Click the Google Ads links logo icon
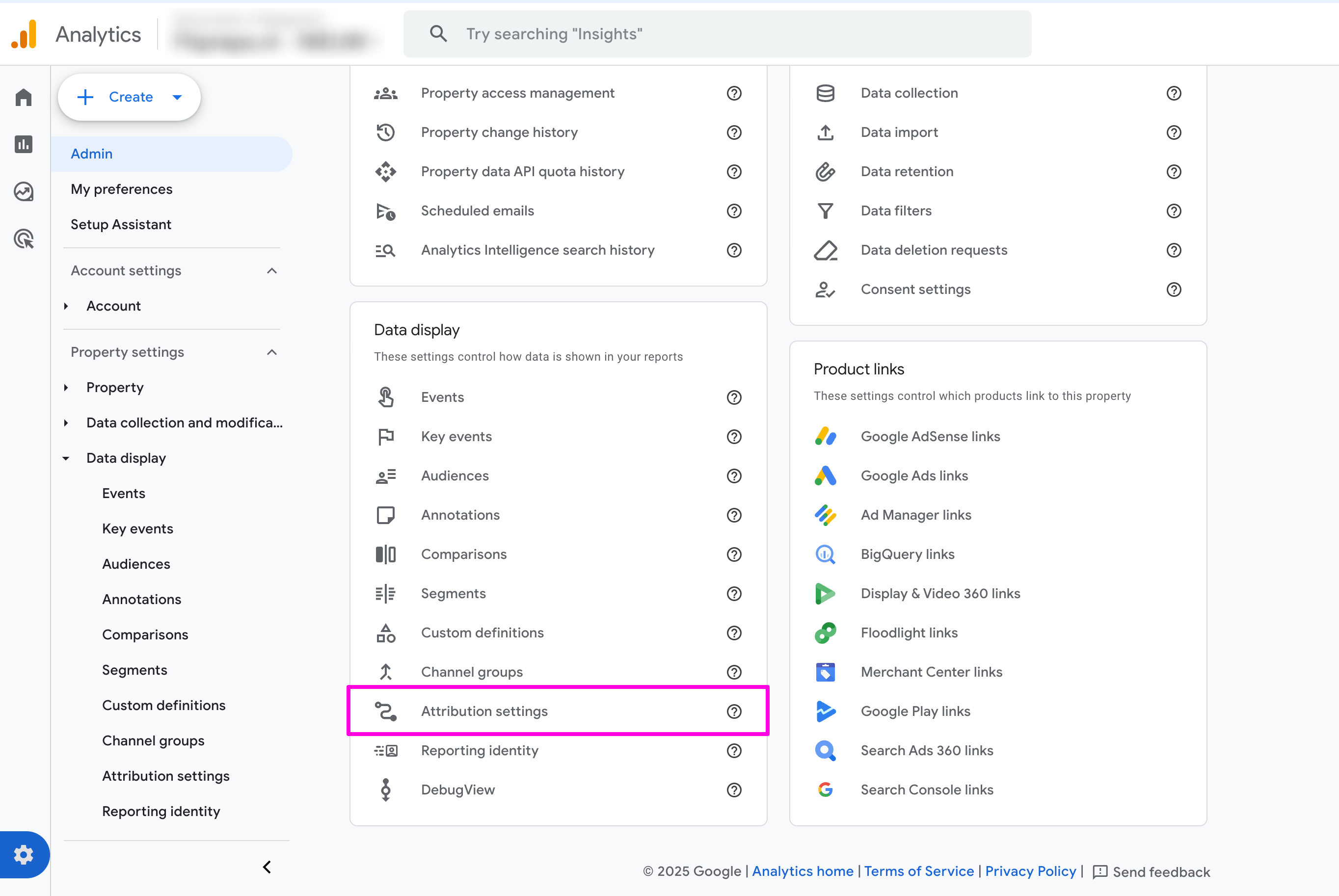The width and height of the screenshot is (1339, 896). [825, 476]
